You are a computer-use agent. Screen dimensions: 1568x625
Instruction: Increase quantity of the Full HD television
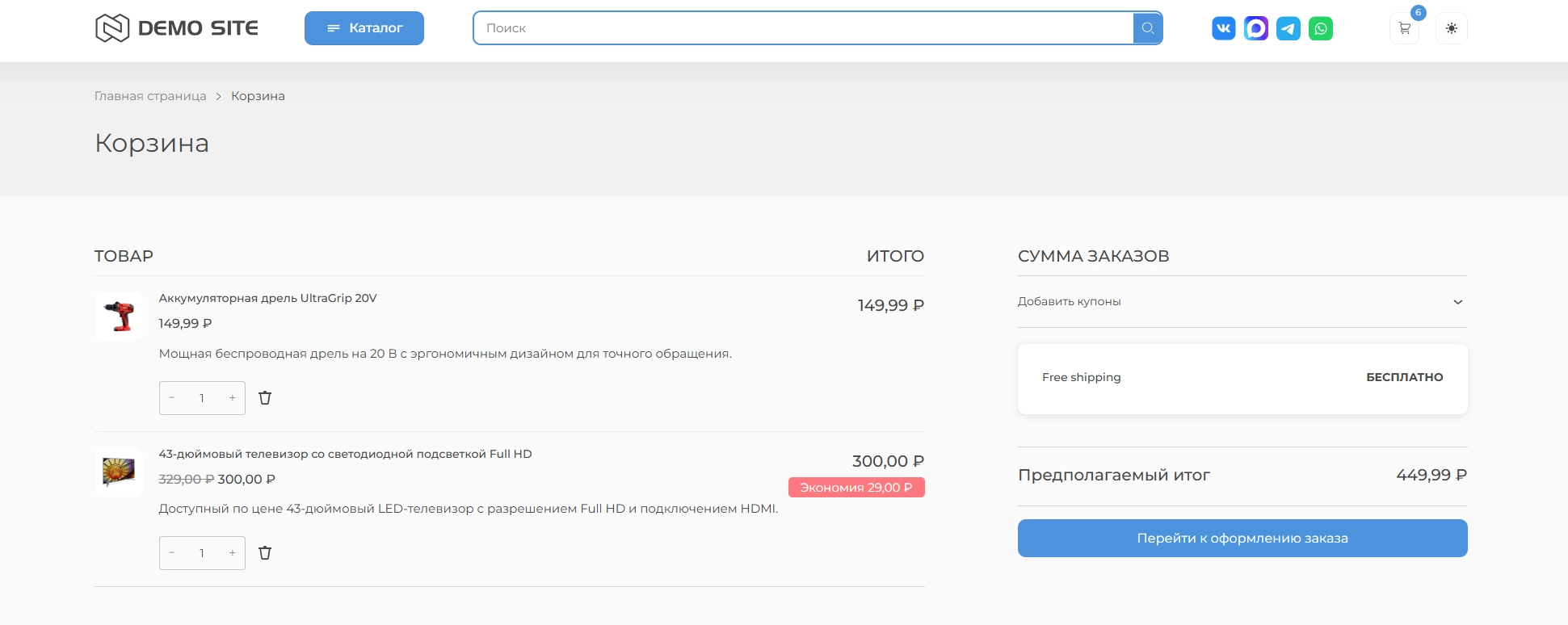(233, 553)
